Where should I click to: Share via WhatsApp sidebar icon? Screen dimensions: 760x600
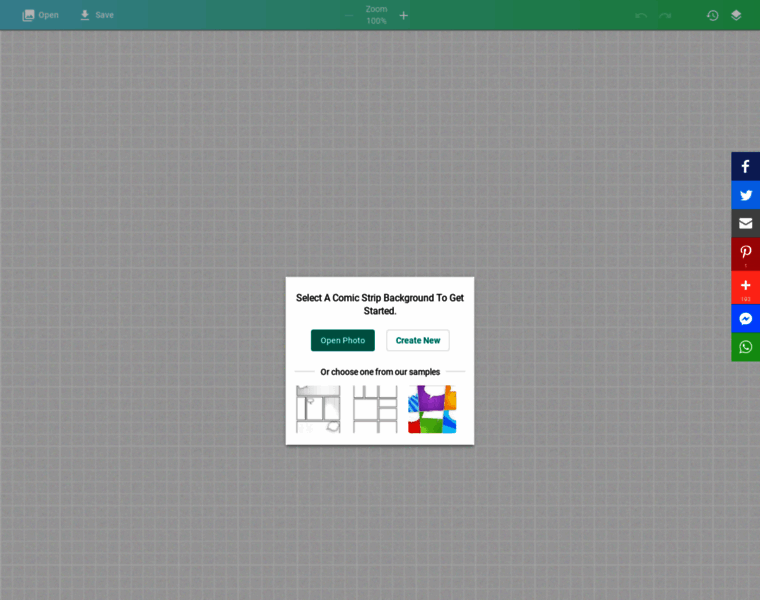click(x=745, y=347)
